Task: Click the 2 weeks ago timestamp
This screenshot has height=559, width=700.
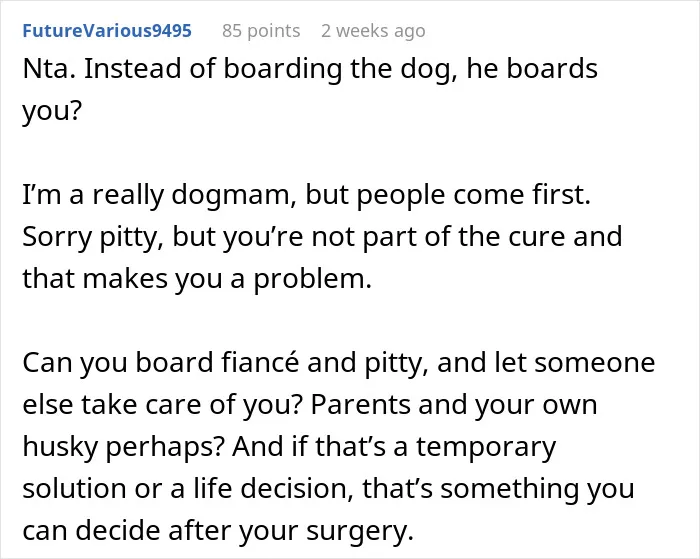Action: coord(373,31)
